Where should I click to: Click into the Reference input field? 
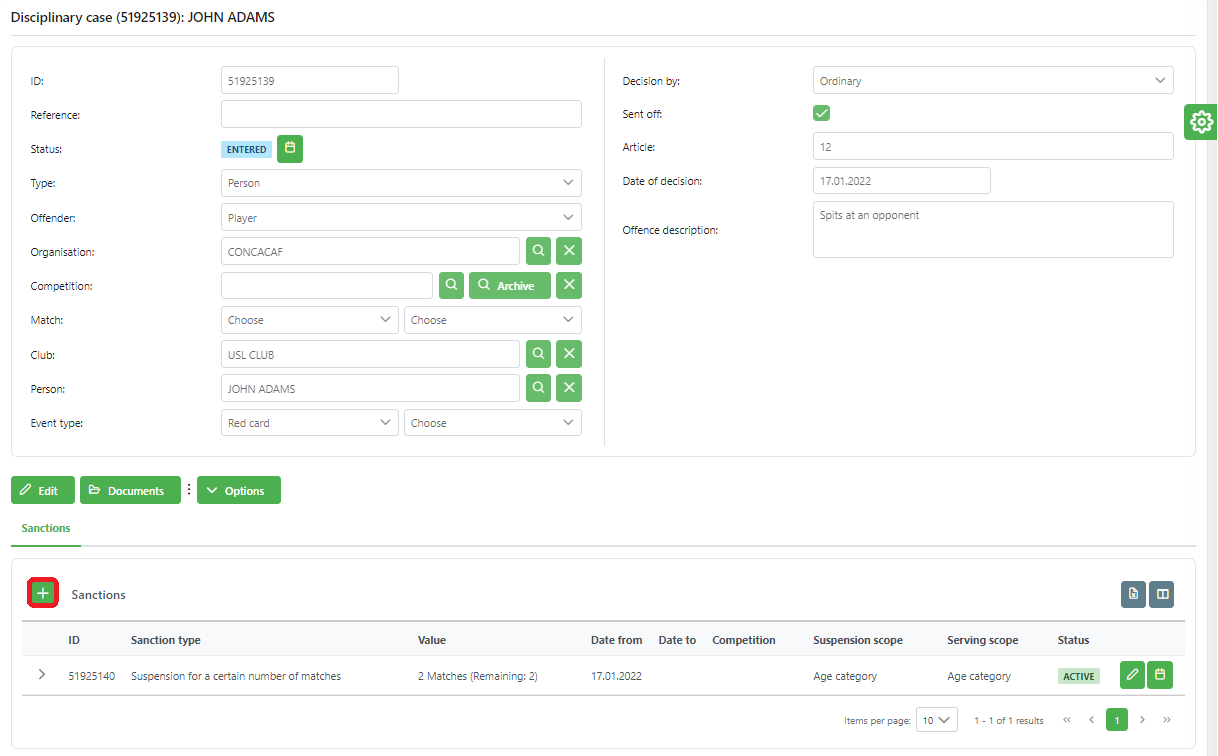pos(400,115)
